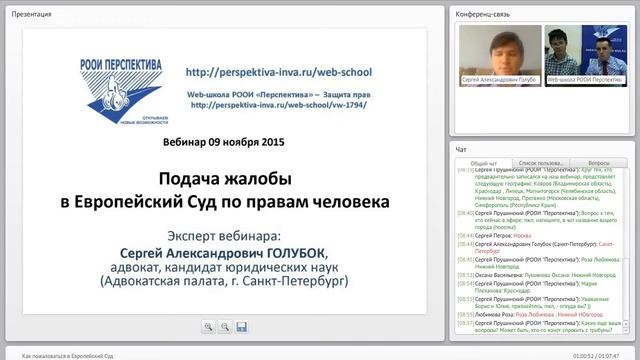Click the РООИ Перспектива logo on the slide

[124, 91]
